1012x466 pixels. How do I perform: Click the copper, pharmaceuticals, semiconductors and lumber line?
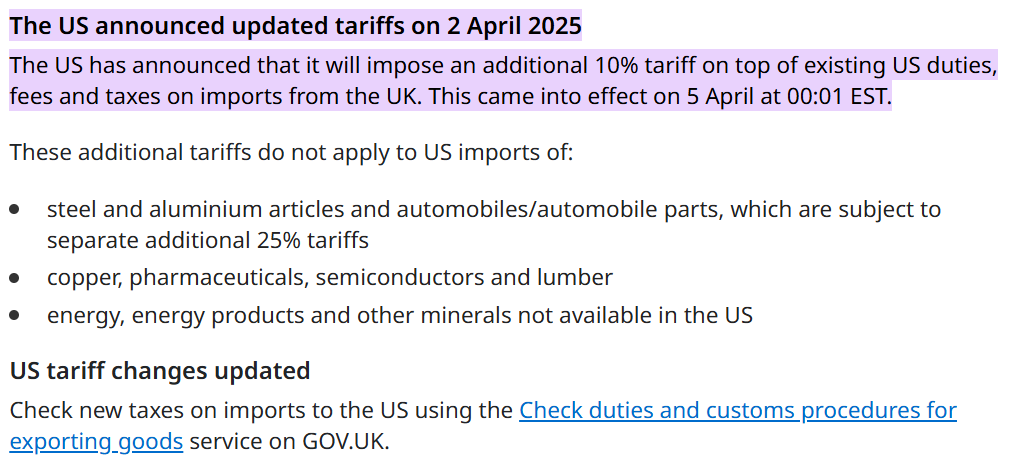329,277
